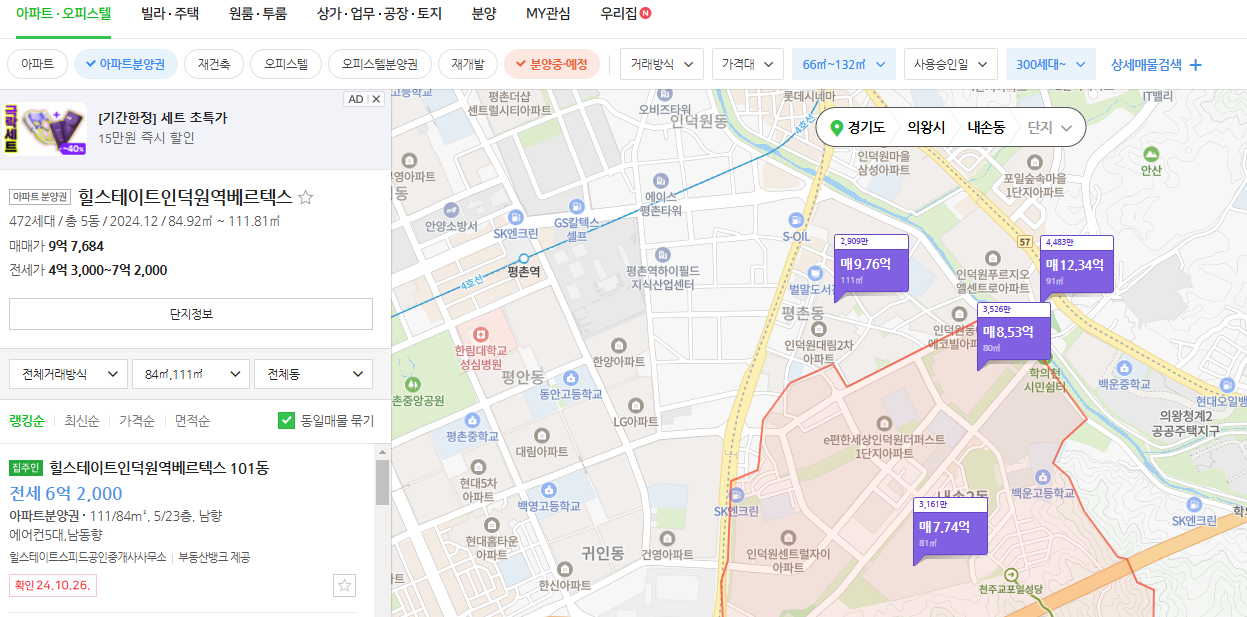Uncheck the 동일매물 묶기 checkbox
1247x617 pixels.
[286, 421]
